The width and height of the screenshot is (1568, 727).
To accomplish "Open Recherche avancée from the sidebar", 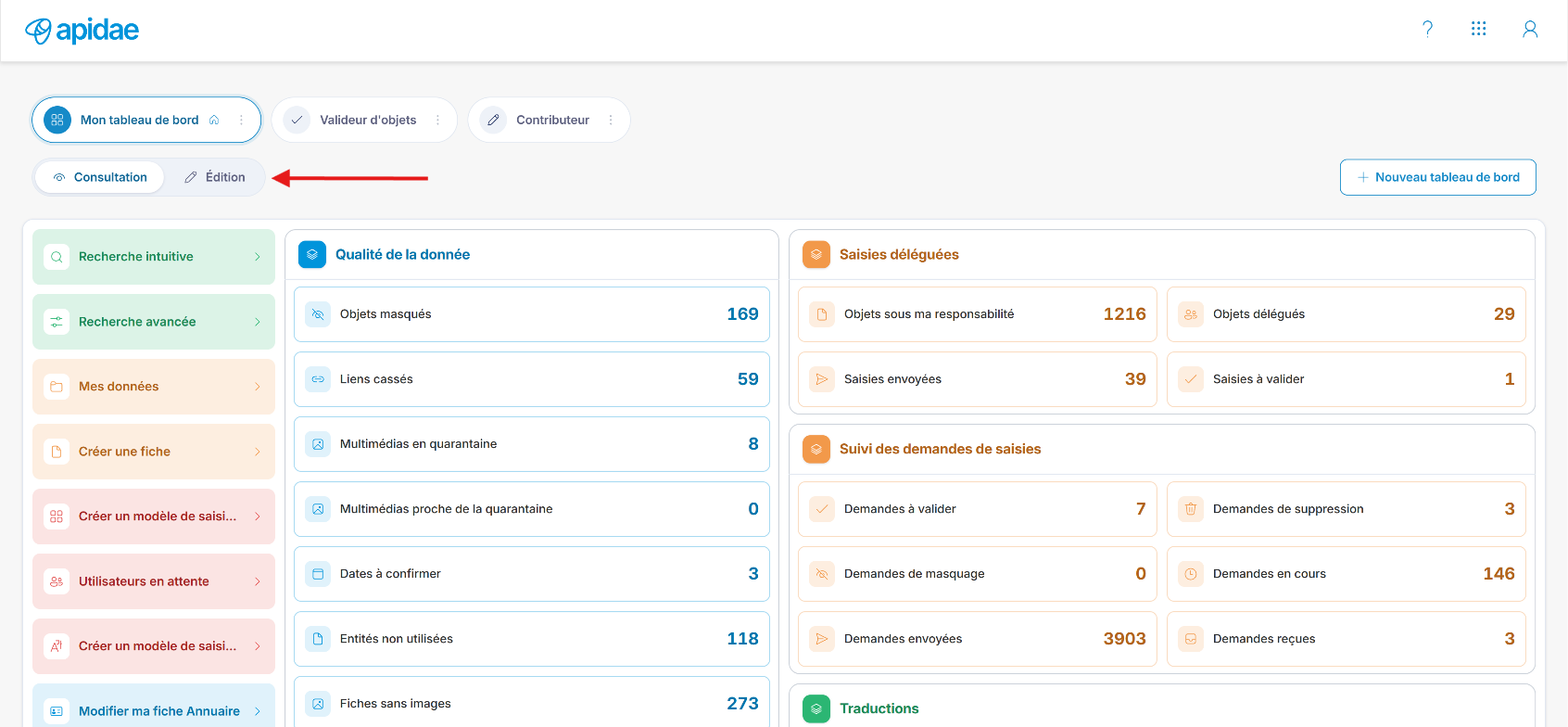I will point(154,322).
